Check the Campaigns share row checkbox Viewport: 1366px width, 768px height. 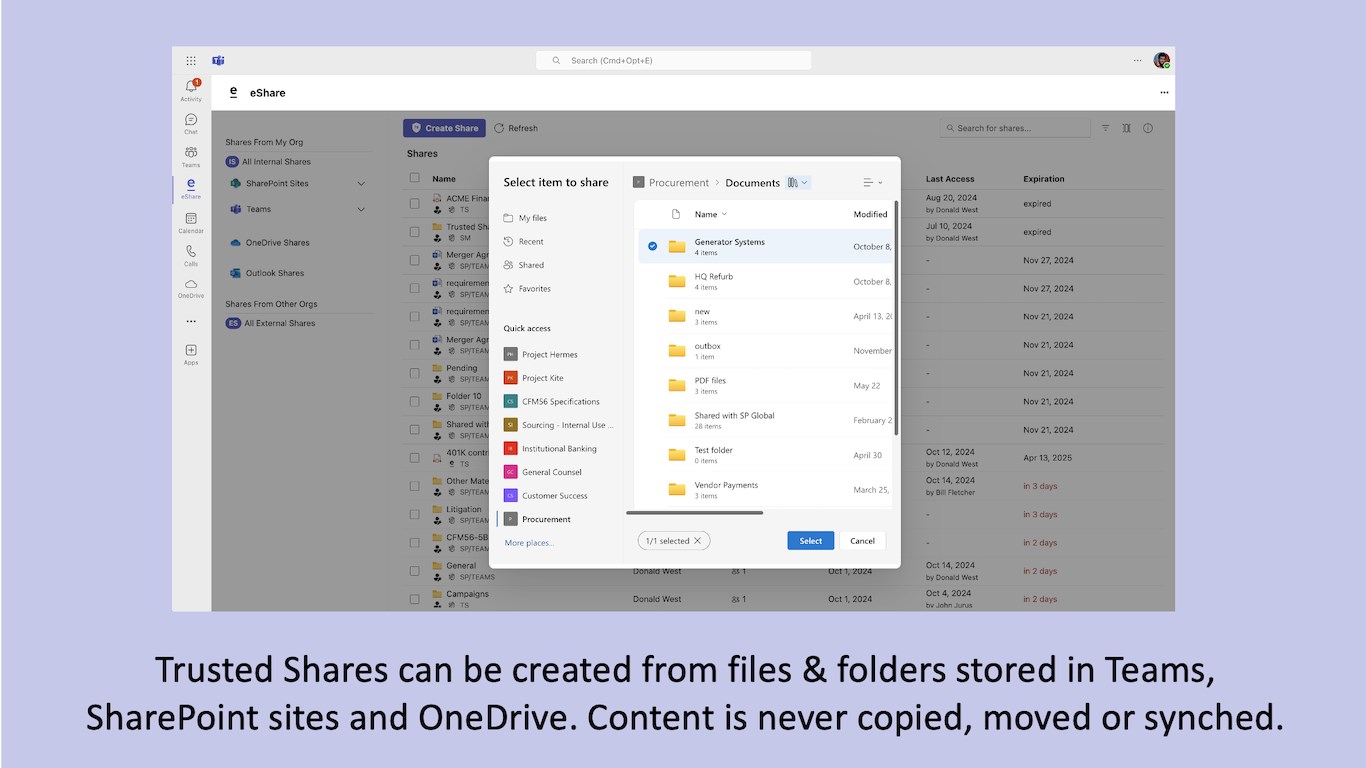pos(414,599)
